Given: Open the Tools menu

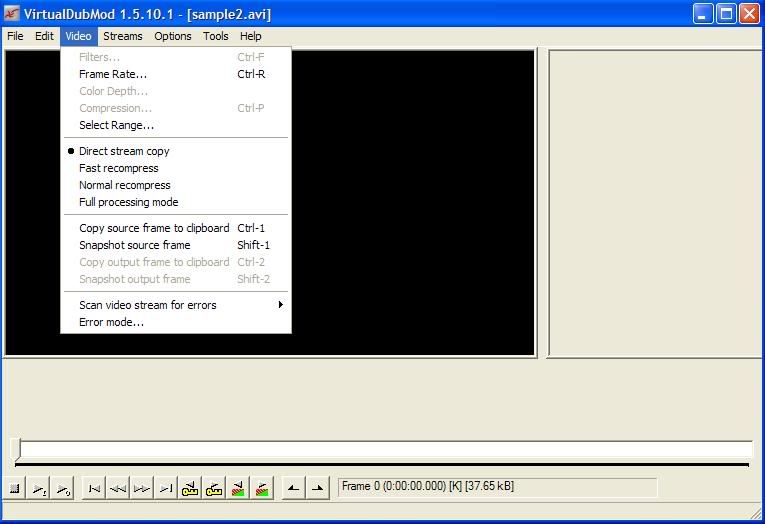Looking at the screenshot, I should 216,36.
